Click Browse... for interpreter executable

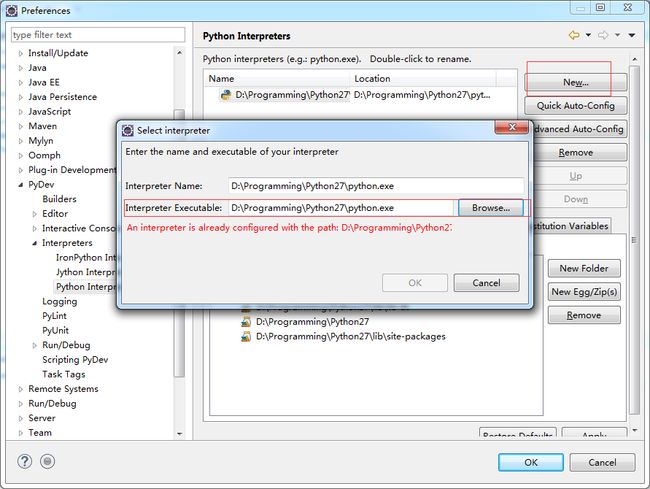coord(491,208)
